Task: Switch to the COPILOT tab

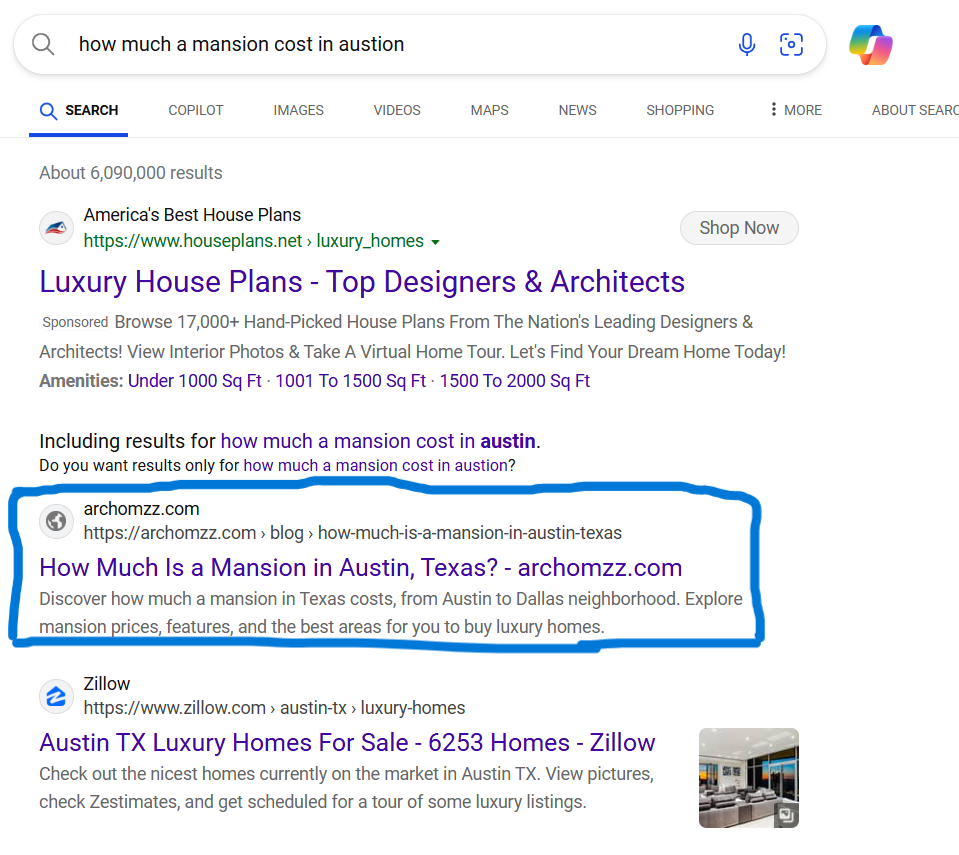Action: (196, 110)
